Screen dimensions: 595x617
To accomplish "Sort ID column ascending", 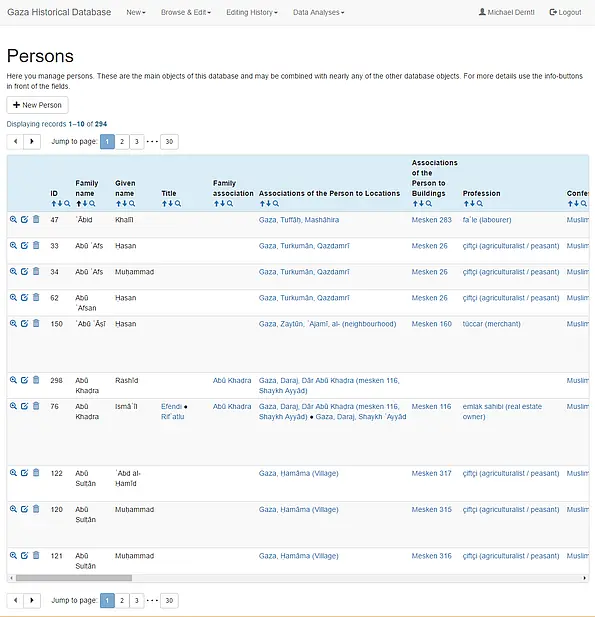I will pyautogui.click(x=54, y=203).
